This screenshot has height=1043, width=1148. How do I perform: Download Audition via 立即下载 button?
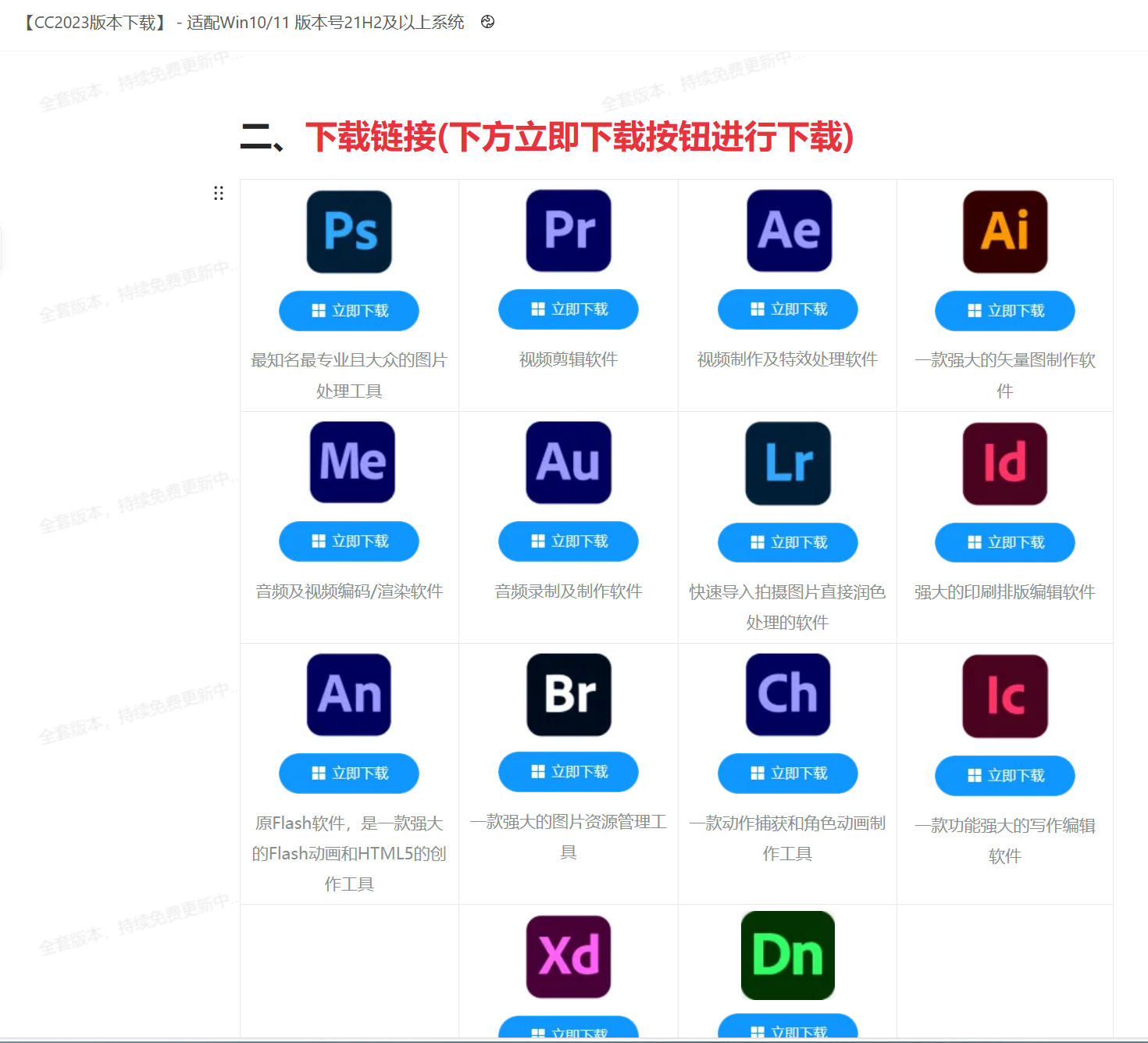click(x=569, y=541)
